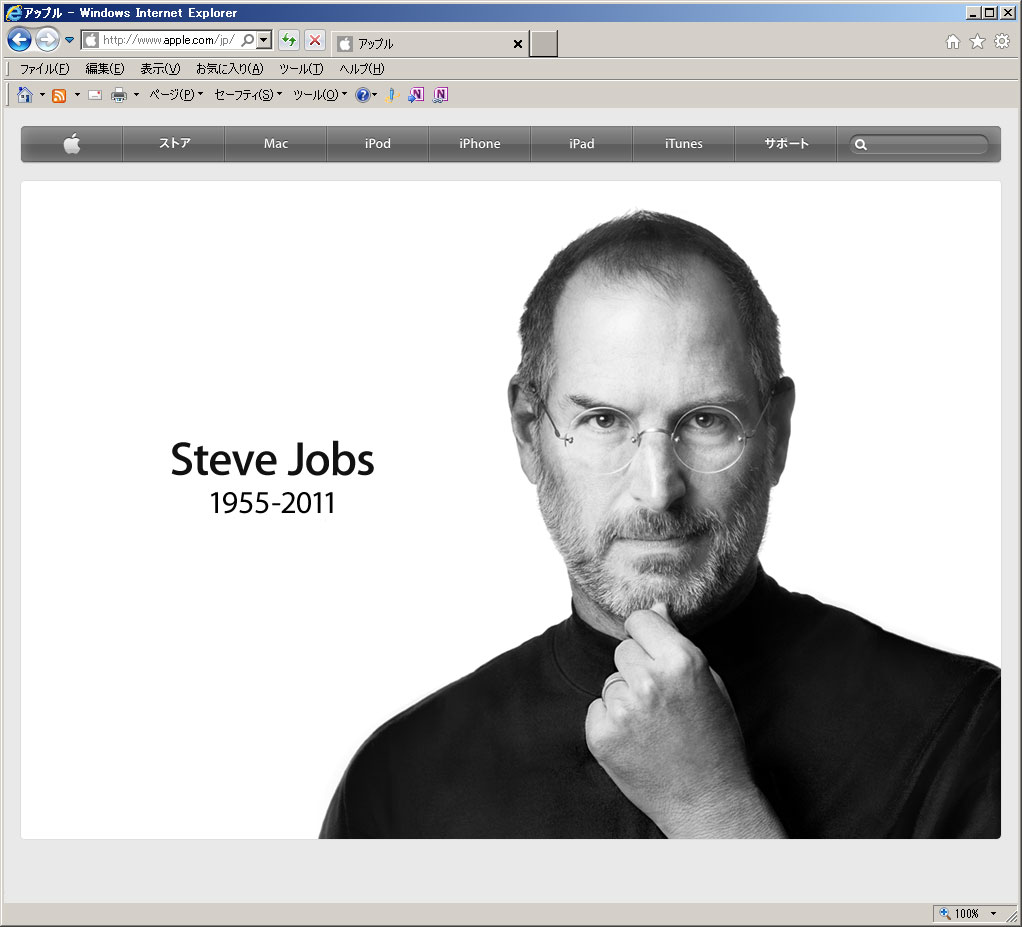Expand the address bar autocomplete dropdown arrow
This screenshot has height=927, width=1022.
pos(263,40)
